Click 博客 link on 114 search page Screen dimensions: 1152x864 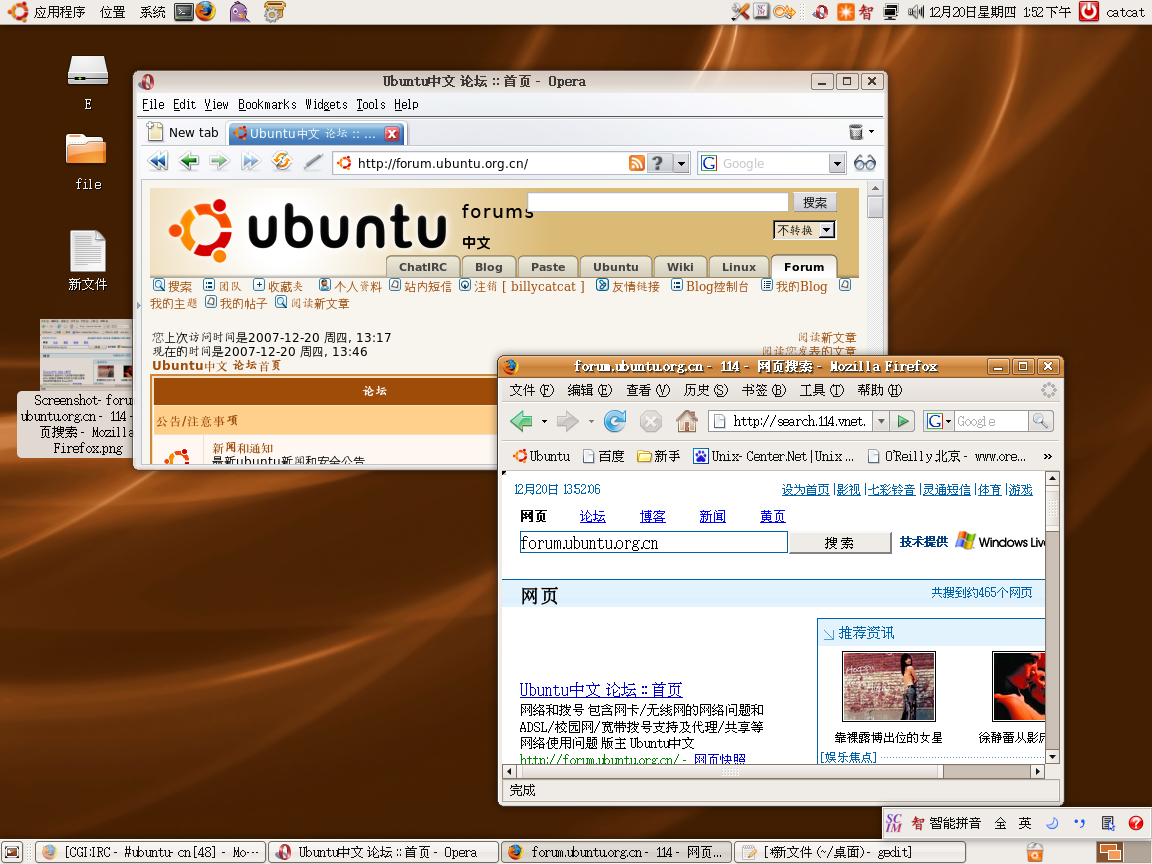[652, 516]
